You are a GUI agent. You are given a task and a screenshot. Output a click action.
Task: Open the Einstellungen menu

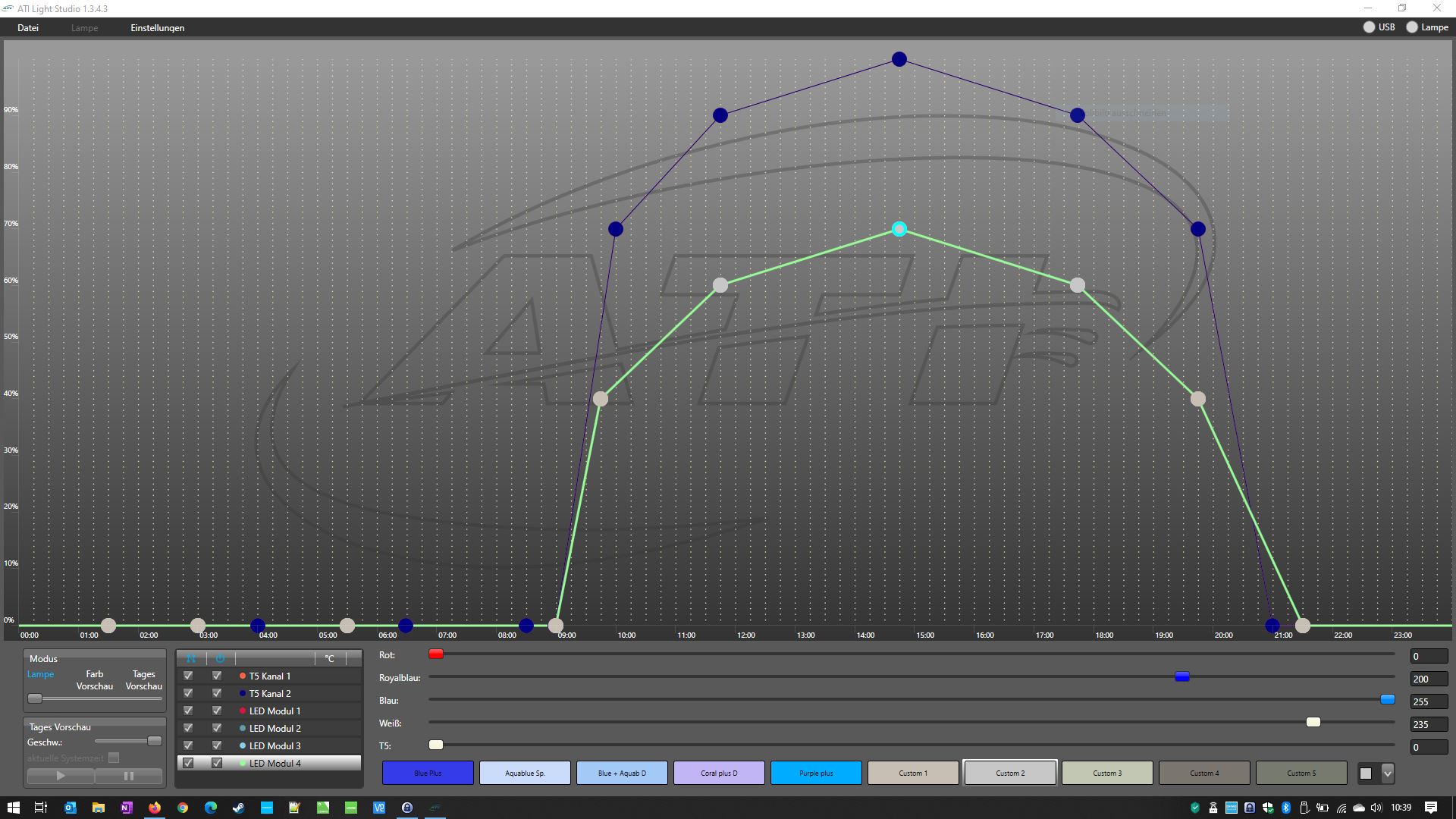pos(157,28)
